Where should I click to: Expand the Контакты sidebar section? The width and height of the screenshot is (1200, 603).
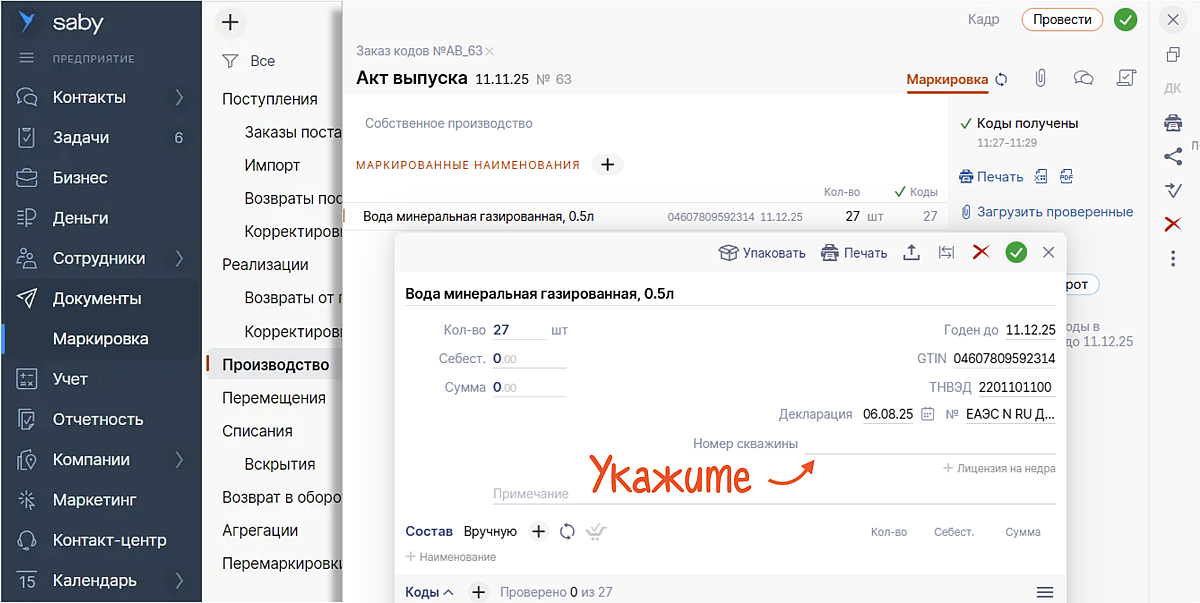pos(179,97)
